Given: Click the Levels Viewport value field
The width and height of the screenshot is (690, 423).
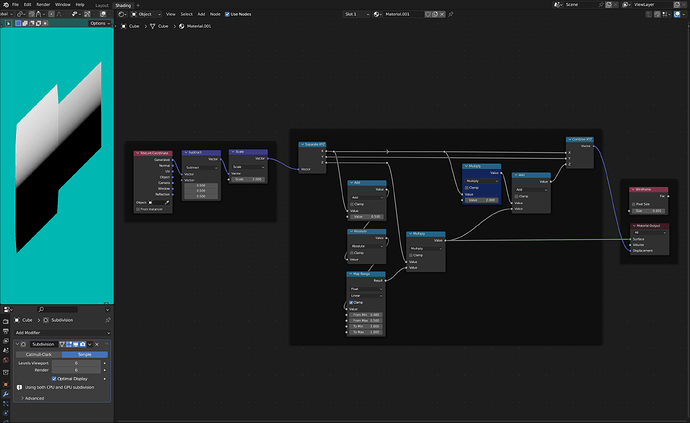Looking at the screenshot, I should tap(76, 363).
